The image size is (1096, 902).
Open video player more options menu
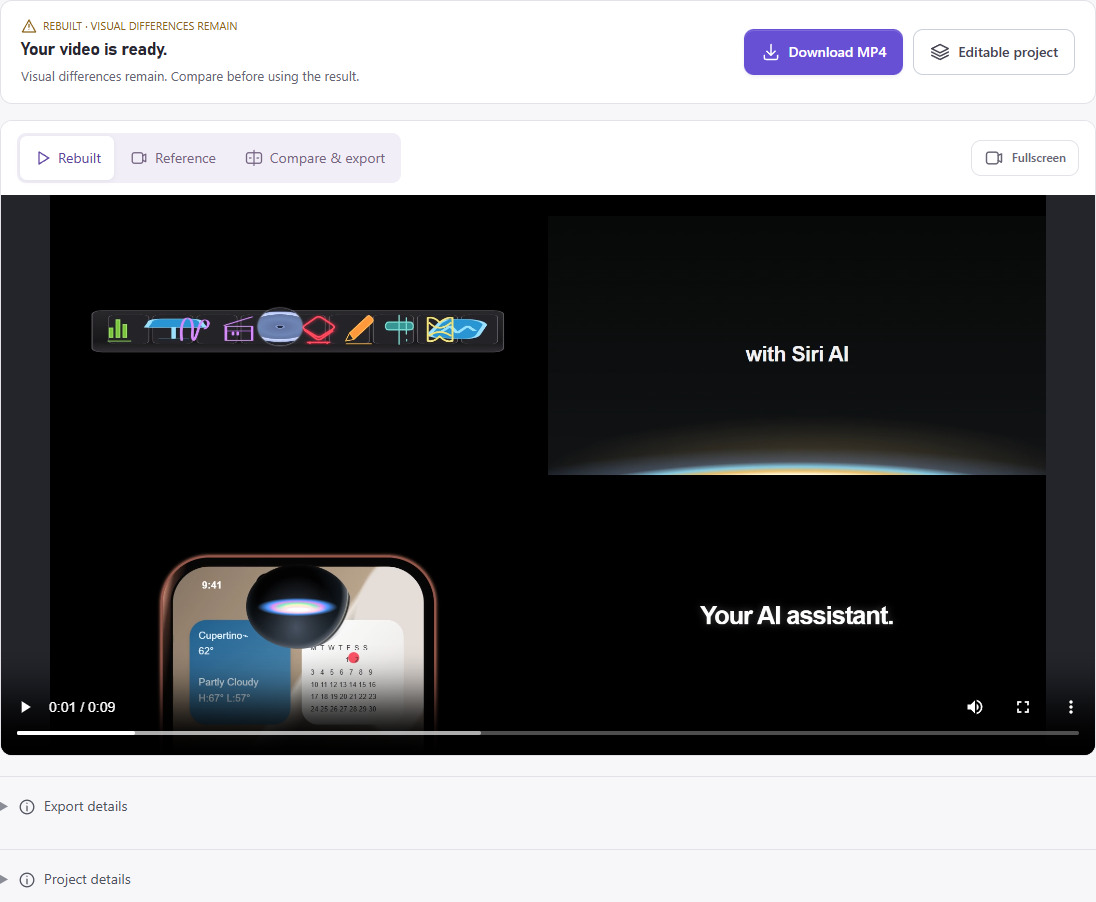[1070, 707]
